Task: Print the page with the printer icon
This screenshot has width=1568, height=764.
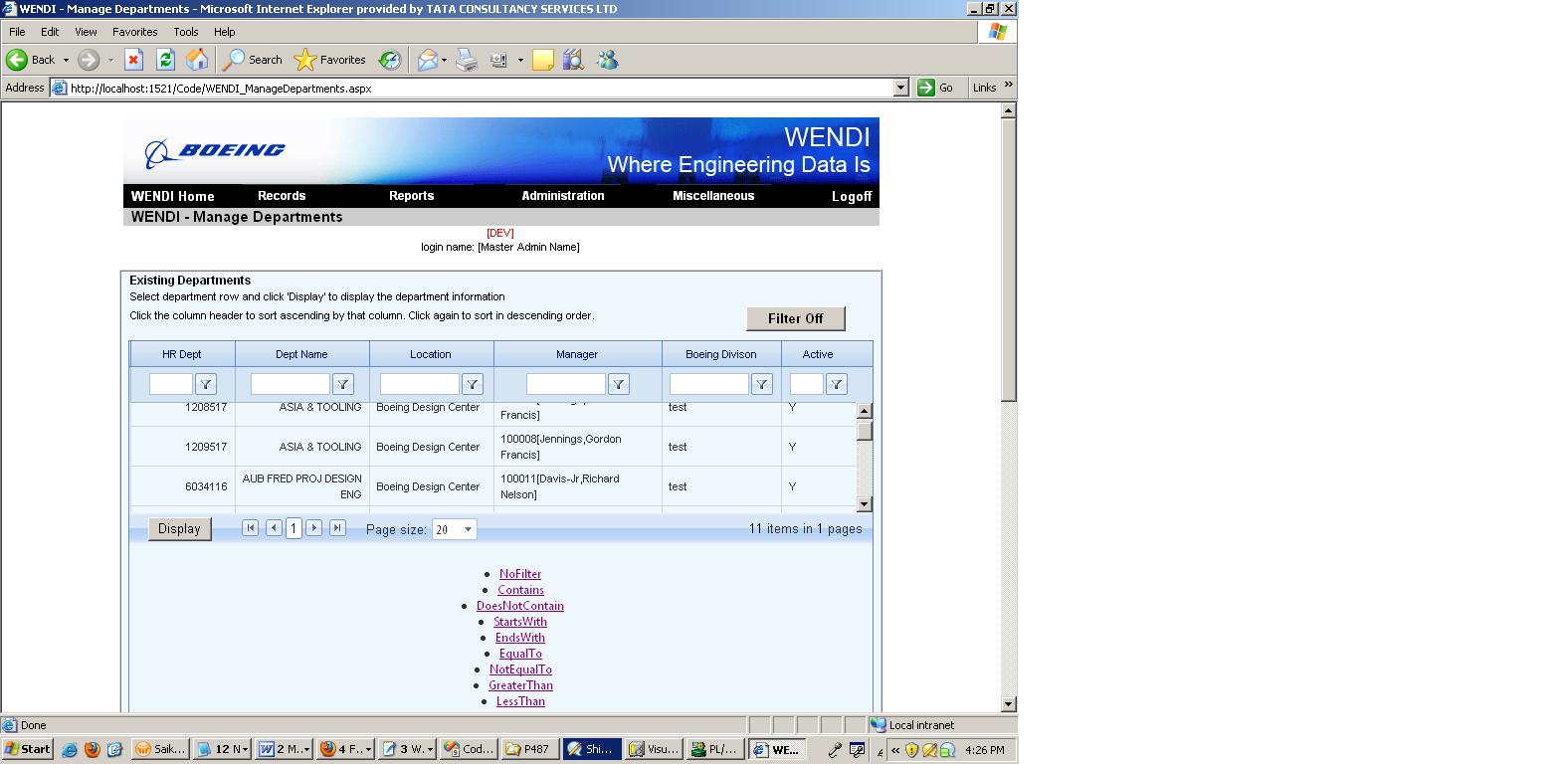Action: click(x=467, y=60)
